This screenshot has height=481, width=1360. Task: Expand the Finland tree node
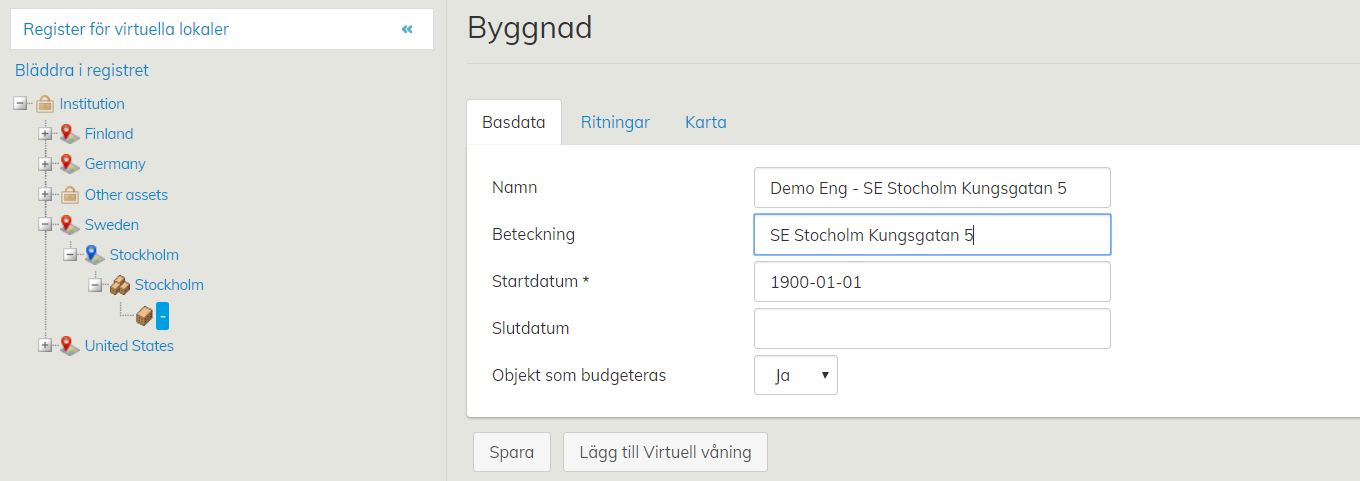coord(45,134)
